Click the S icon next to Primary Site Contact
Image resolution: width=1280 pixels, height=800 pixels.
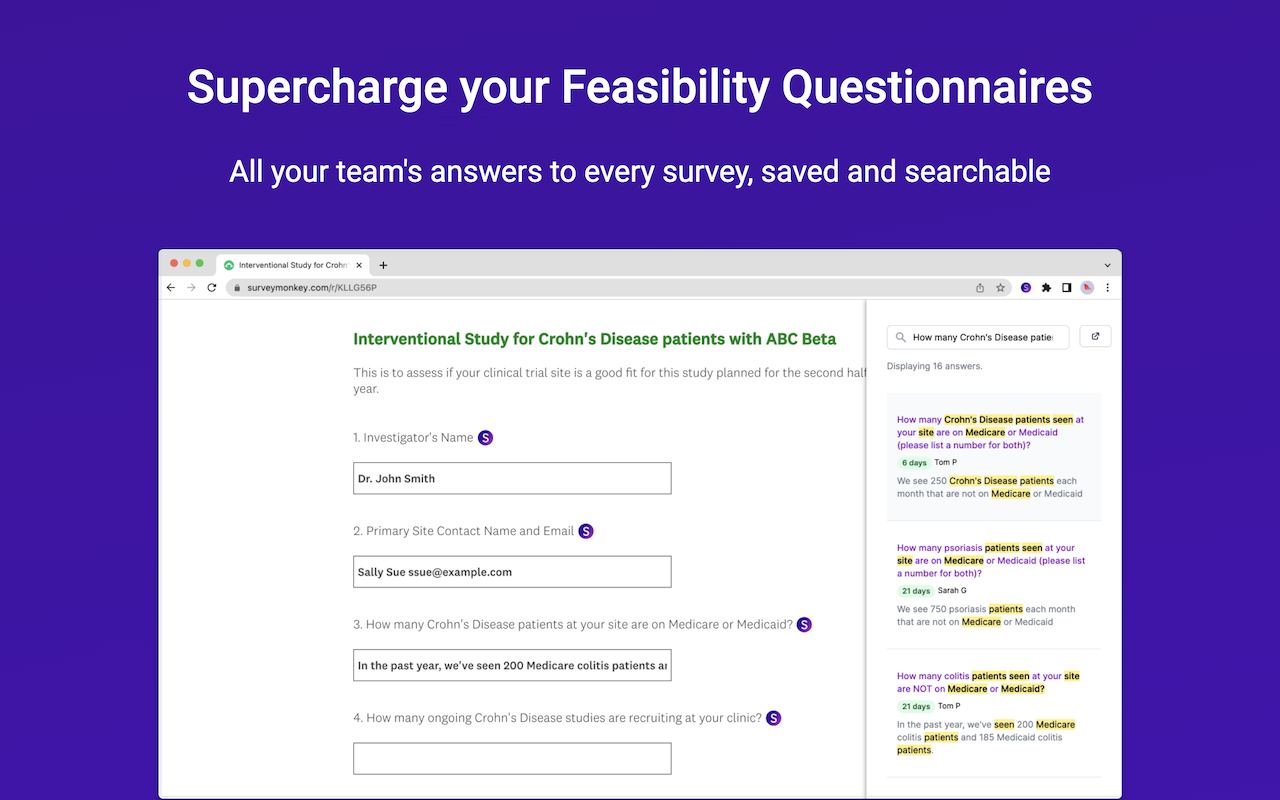pos(586,531)
